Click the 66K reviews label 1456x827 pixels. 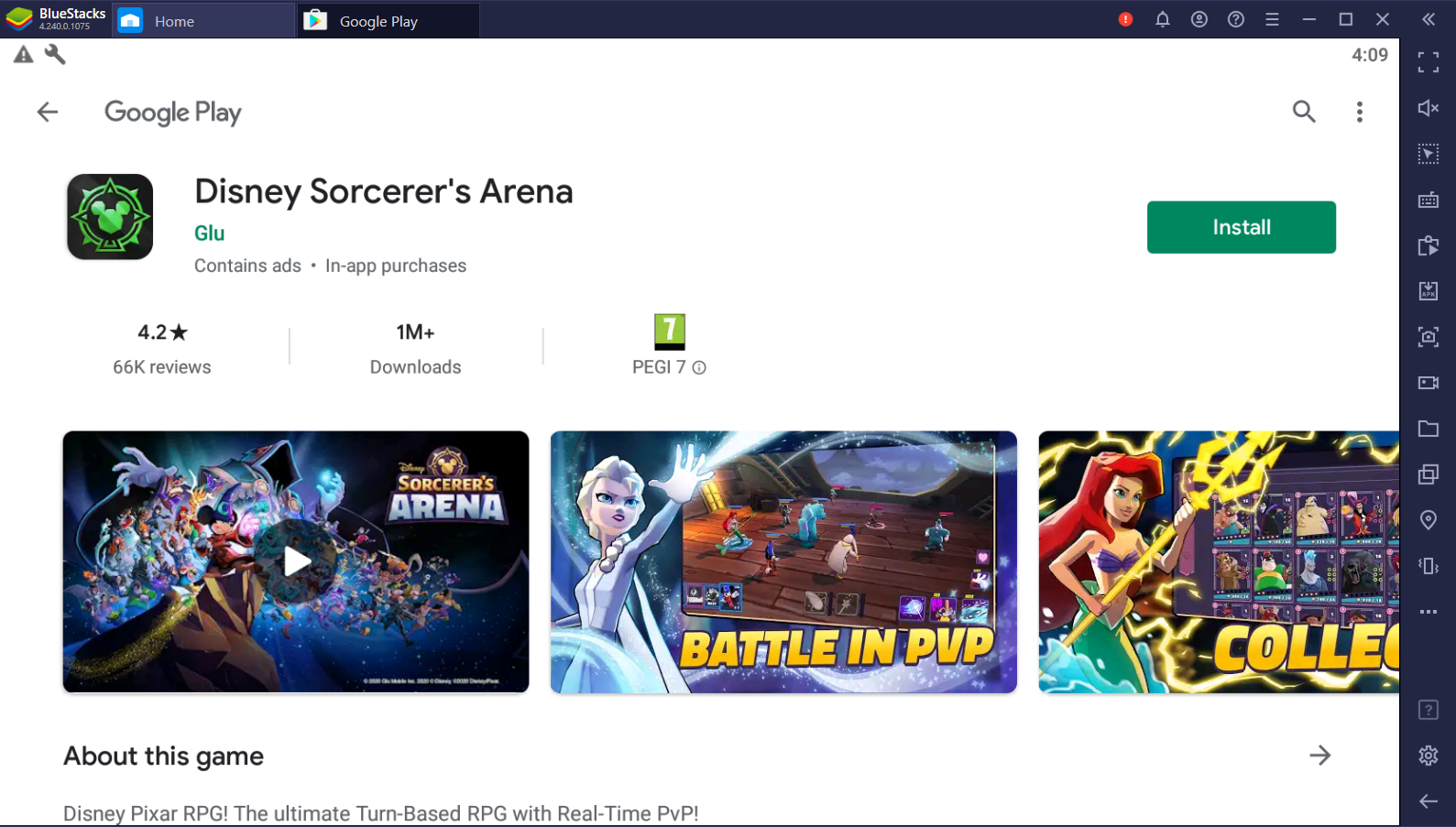coord(162,367)
